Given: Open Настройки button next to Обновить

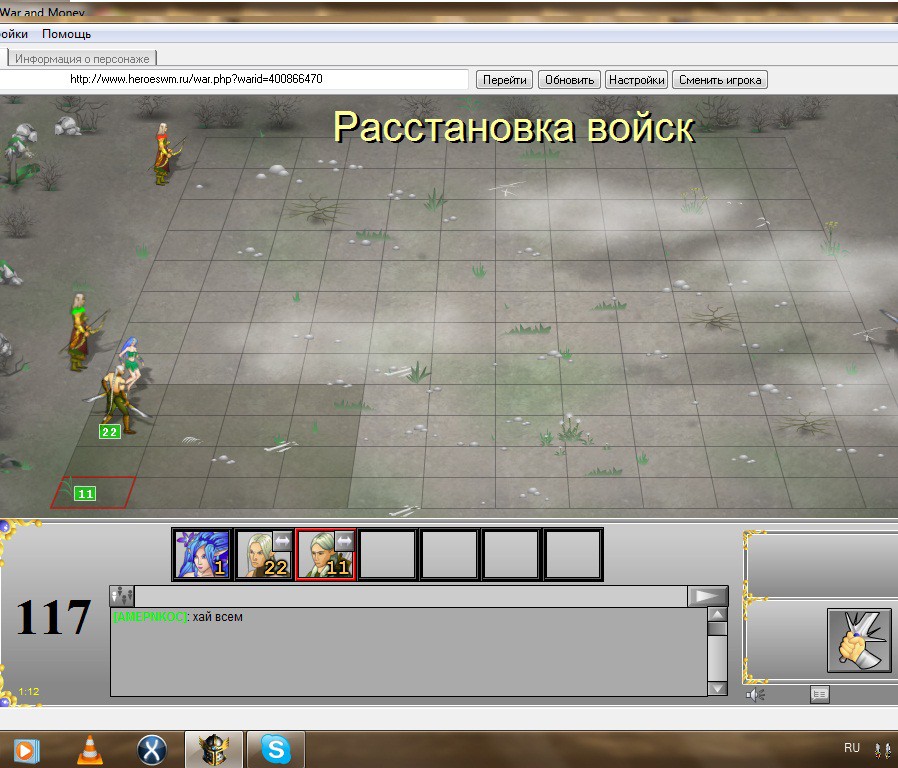Looking at the screenshot, I should pyautogui.click(x=636, y=80).
